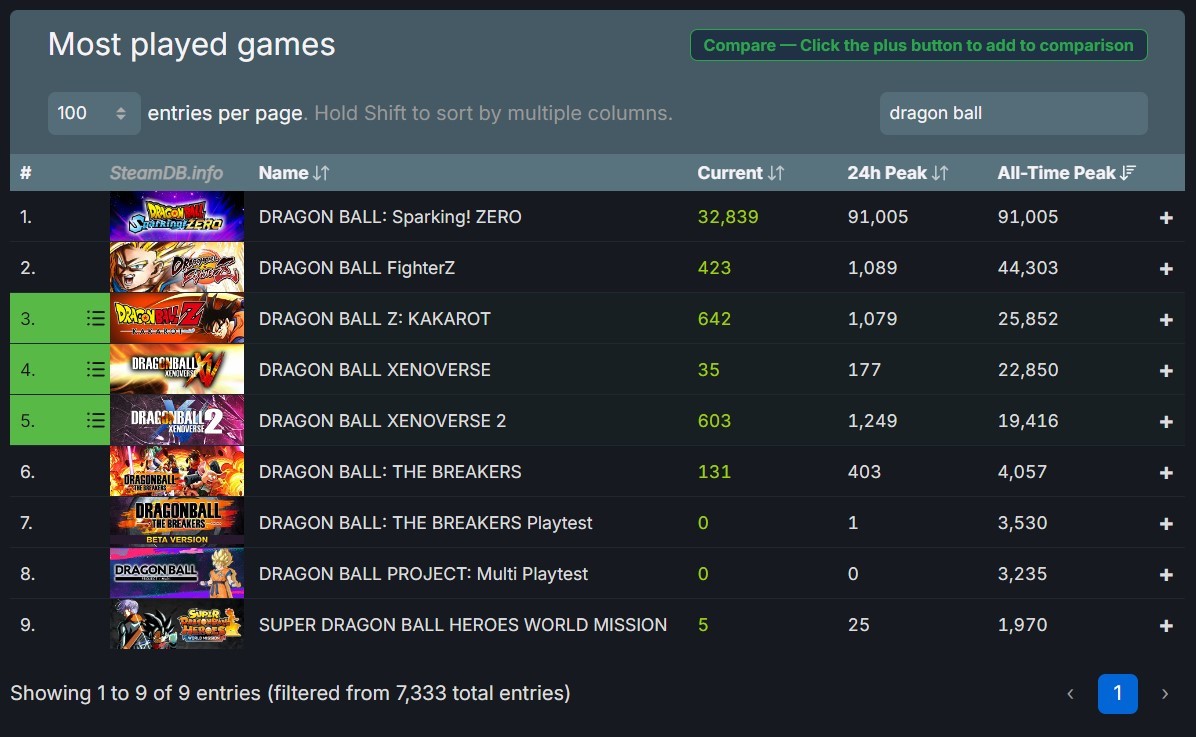
Task: Click SteamDB.info column header text
Action: [166, 173]
